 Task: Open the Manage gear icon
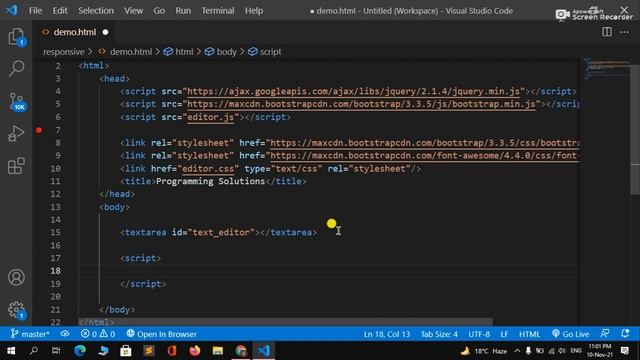point(16,310)
